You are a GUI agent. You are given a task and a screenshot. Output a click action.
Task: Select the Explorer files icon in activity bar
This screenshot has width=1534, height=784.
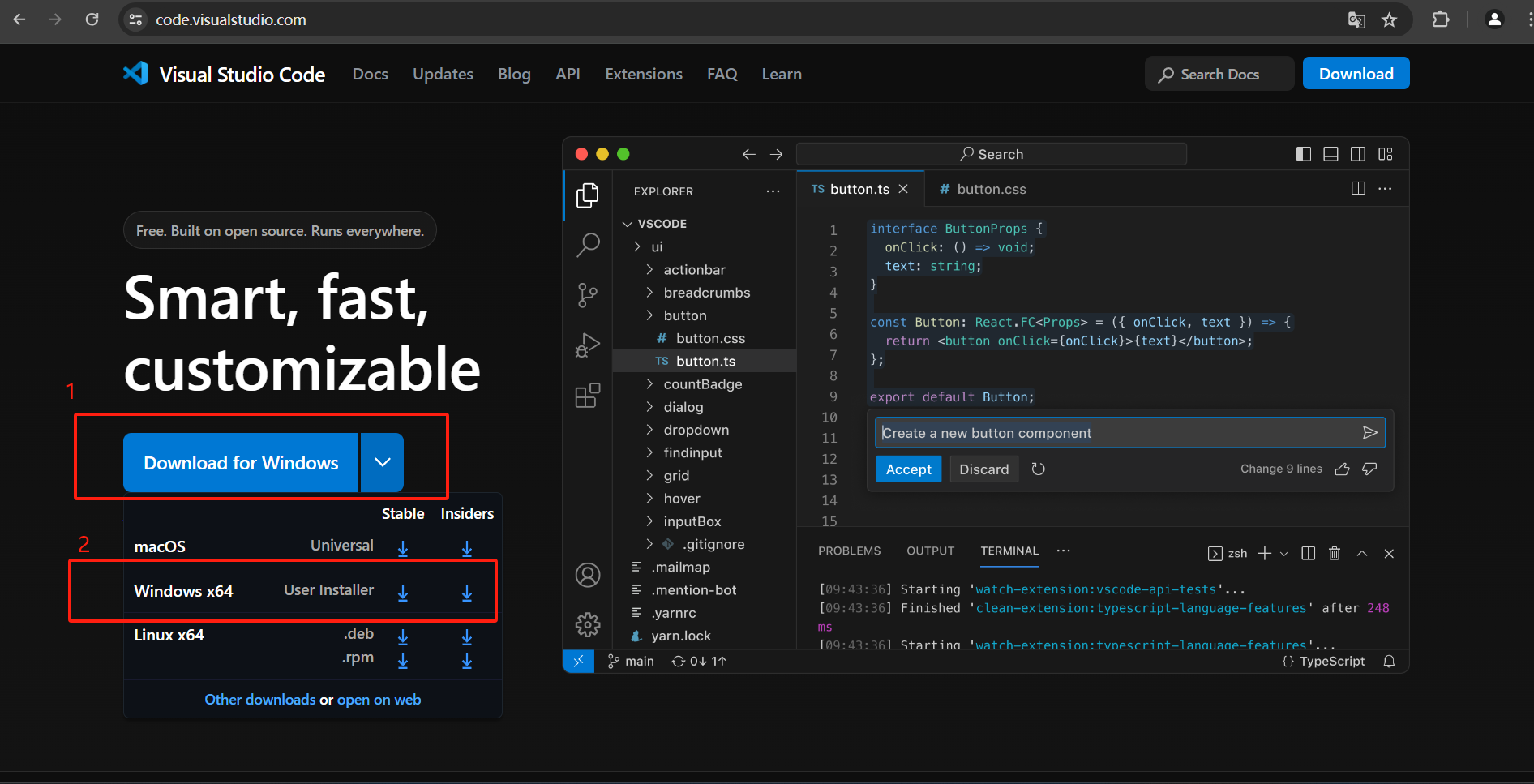pos(588,195)
